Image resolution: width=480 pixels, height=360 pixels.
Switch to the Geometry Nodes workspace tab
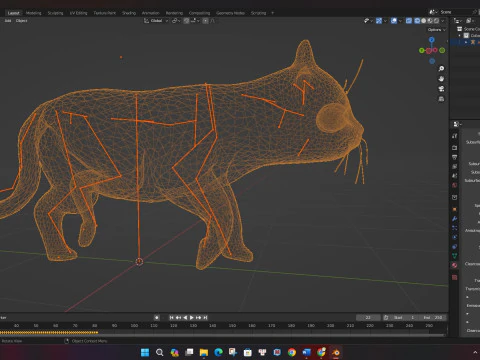(230, 13)
